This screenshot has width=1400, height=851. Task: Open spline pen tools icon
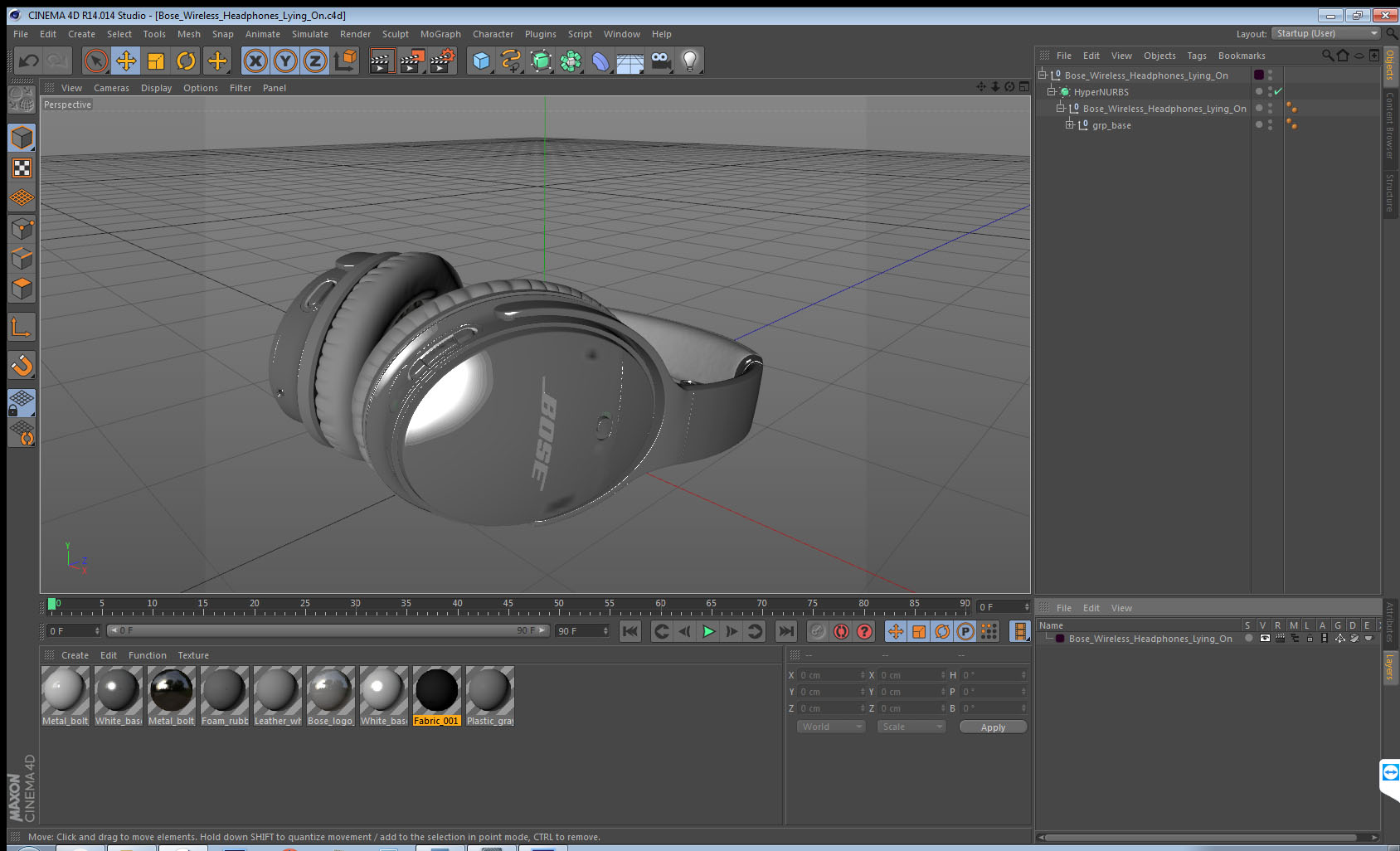[511, 61]
